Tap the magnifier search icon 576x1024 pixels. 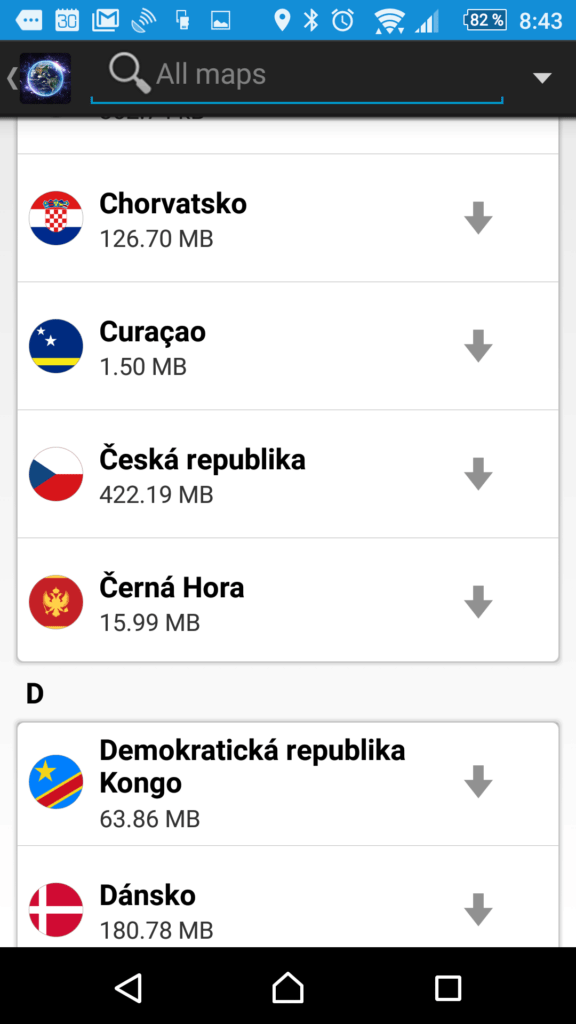[x=130, y=73]
